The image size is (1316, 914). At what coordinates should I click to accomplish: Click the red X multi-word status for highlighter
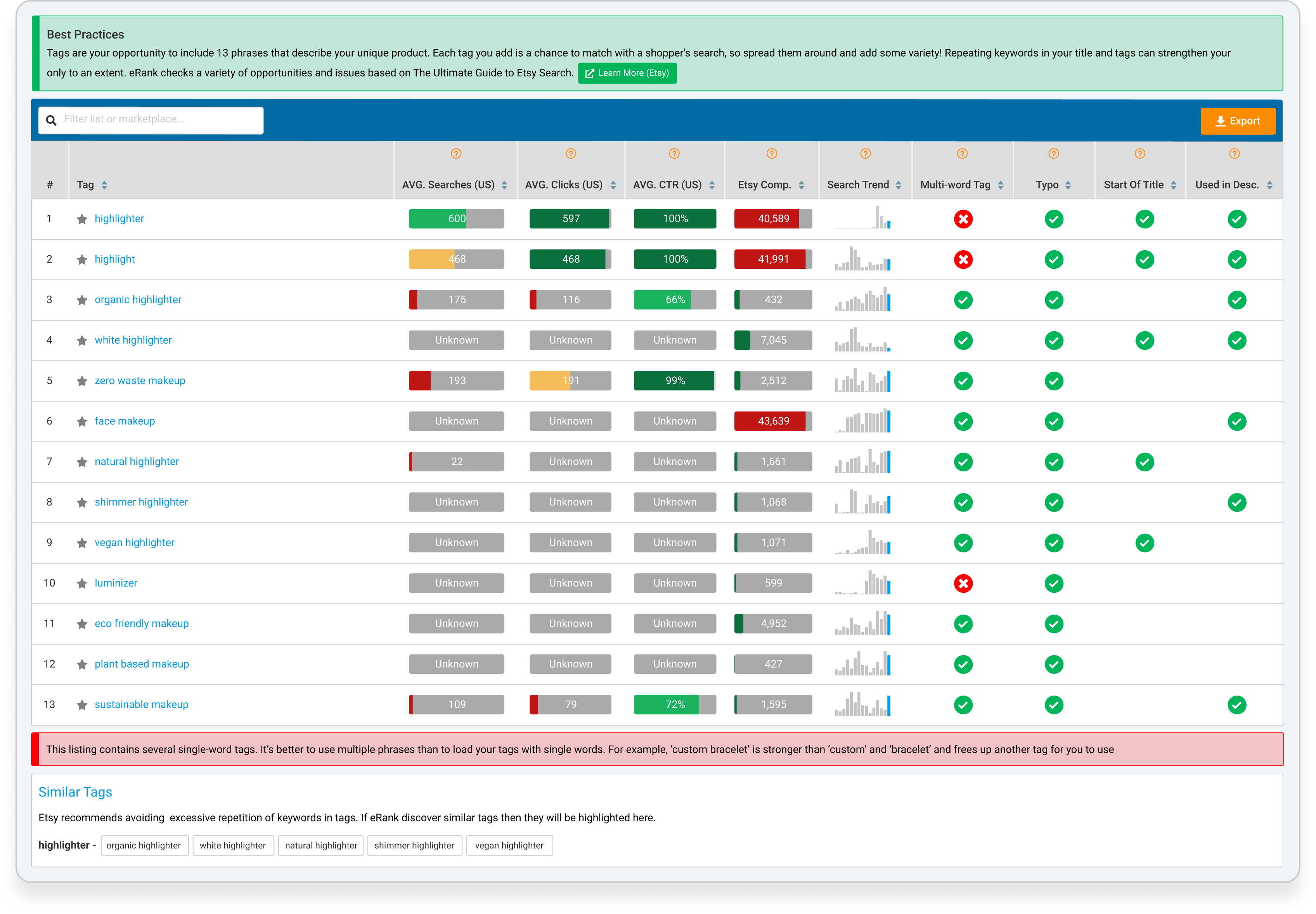[x=963, y=219]
